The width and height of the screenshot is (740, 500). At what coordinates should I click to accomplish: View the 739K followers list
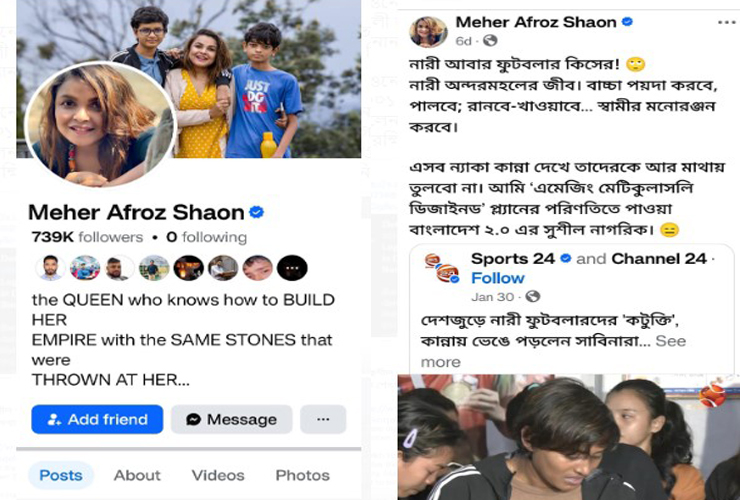point(87,237)
